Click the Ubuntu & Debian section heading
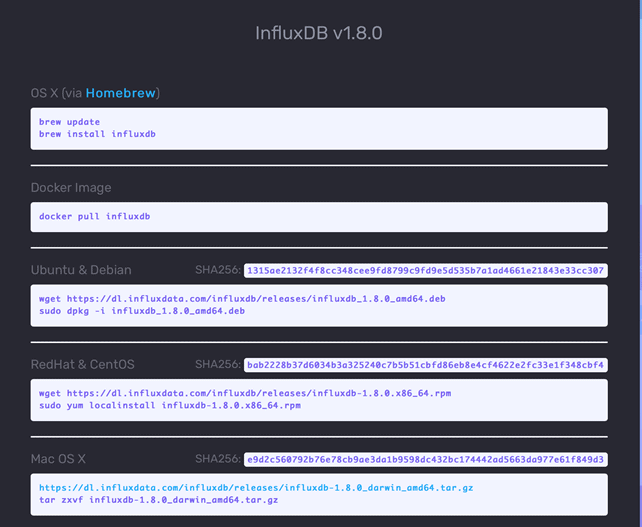 click(81, 270)
